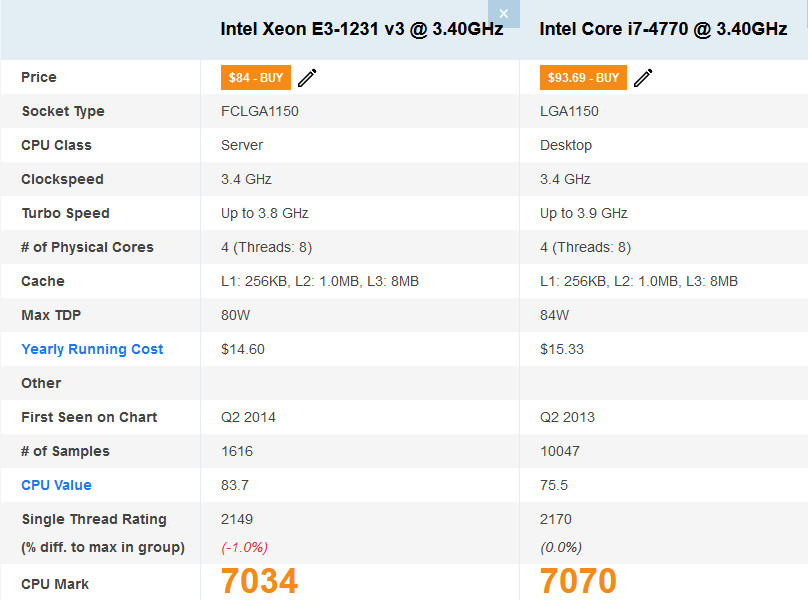The width and height of the screenshot is (808, 600).
Task: Select the Xeon column's 3.4 GHz clockspeed
Action: coord(246,179)
